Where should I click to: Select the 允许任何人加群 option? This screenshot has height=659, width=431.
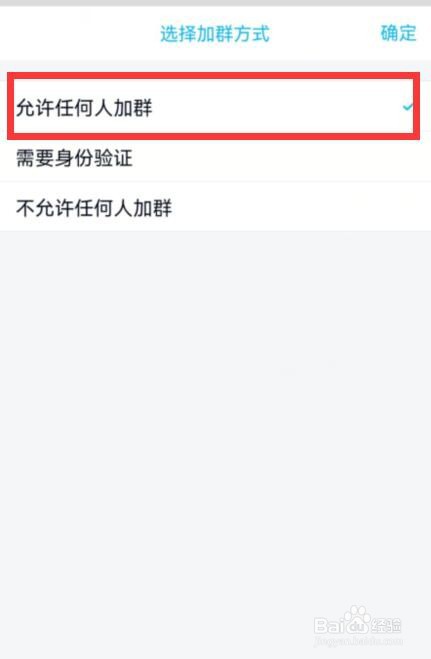click(x=213, y=106)
